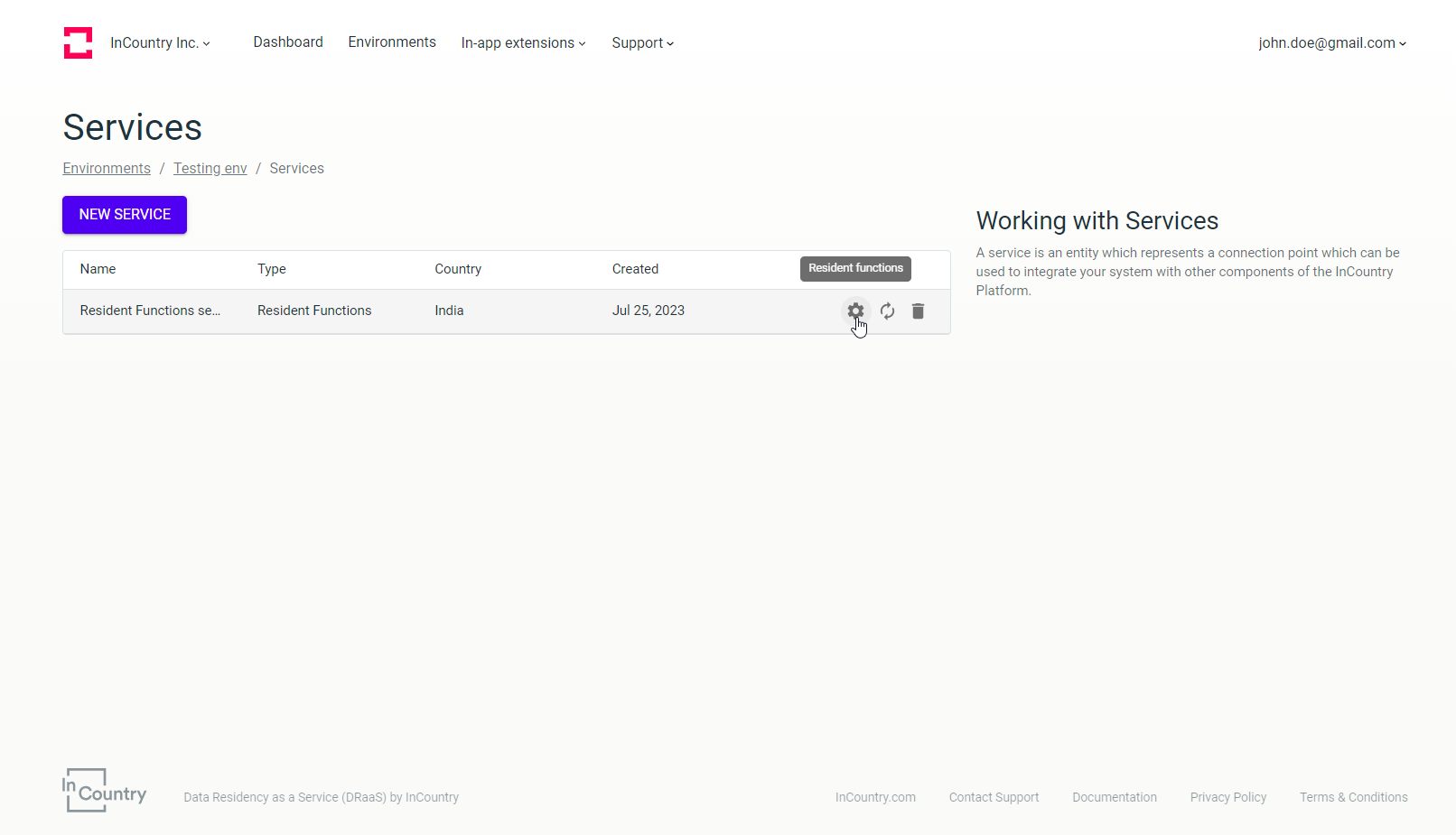
Task: Click the Type column header
Action: pyautogui.click(x=272, y=269)
